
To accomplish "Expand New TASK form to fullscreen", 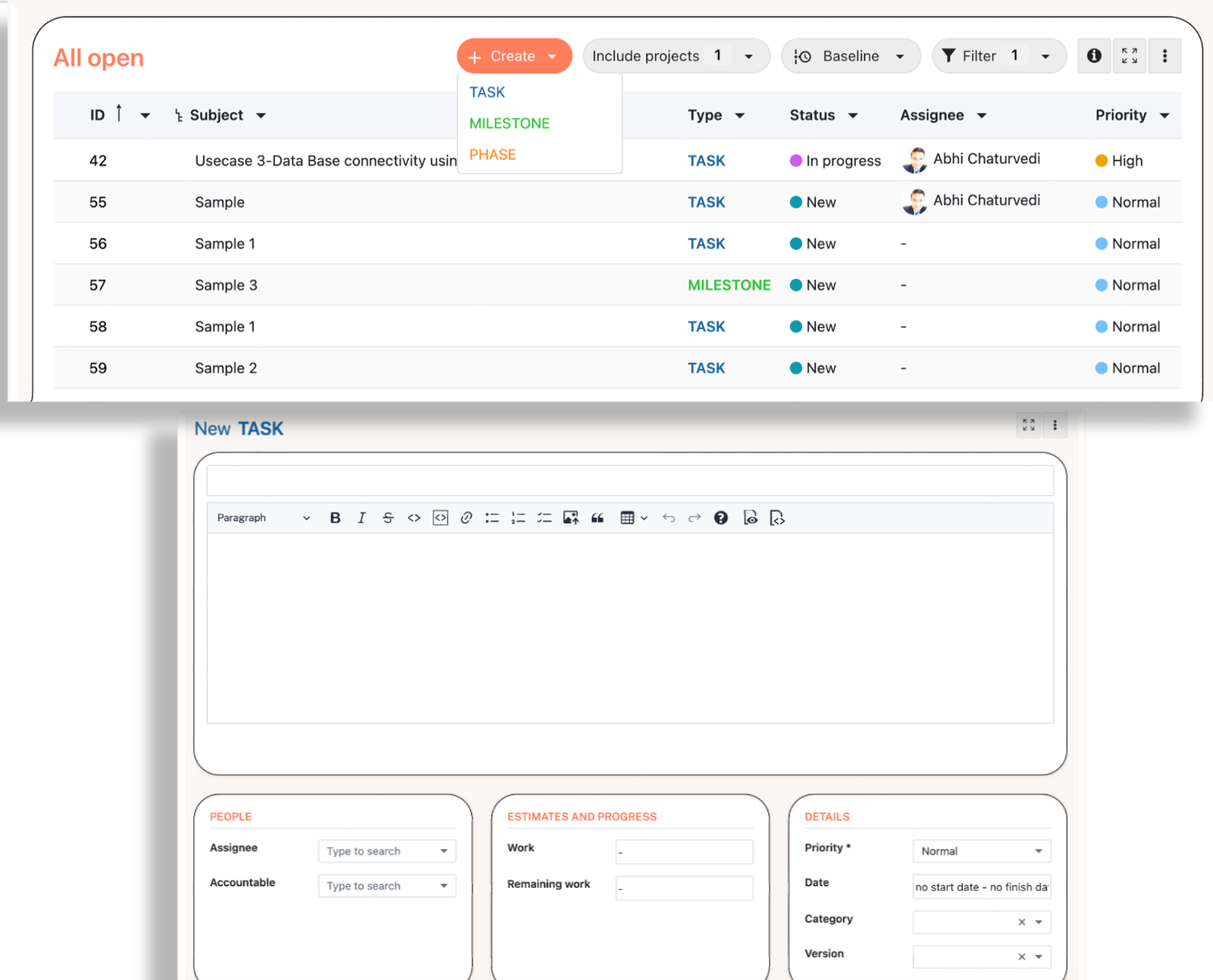I will click(1029, 425).
